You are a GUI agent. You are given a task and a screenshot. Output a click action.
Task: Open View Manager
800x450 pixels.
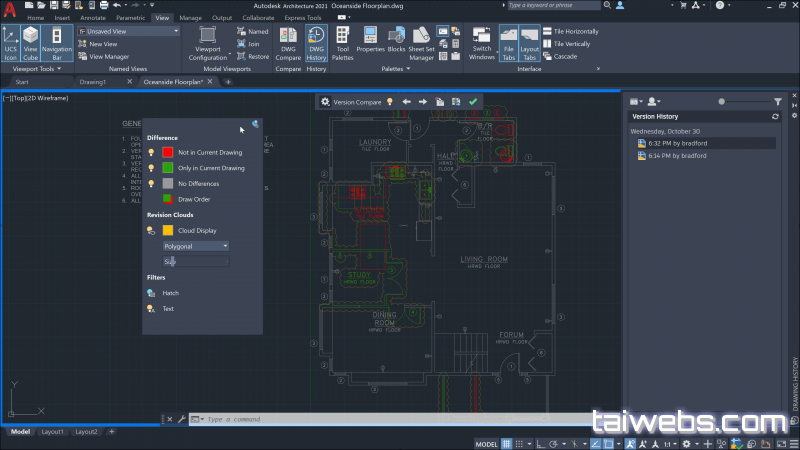tap(104, 57)
